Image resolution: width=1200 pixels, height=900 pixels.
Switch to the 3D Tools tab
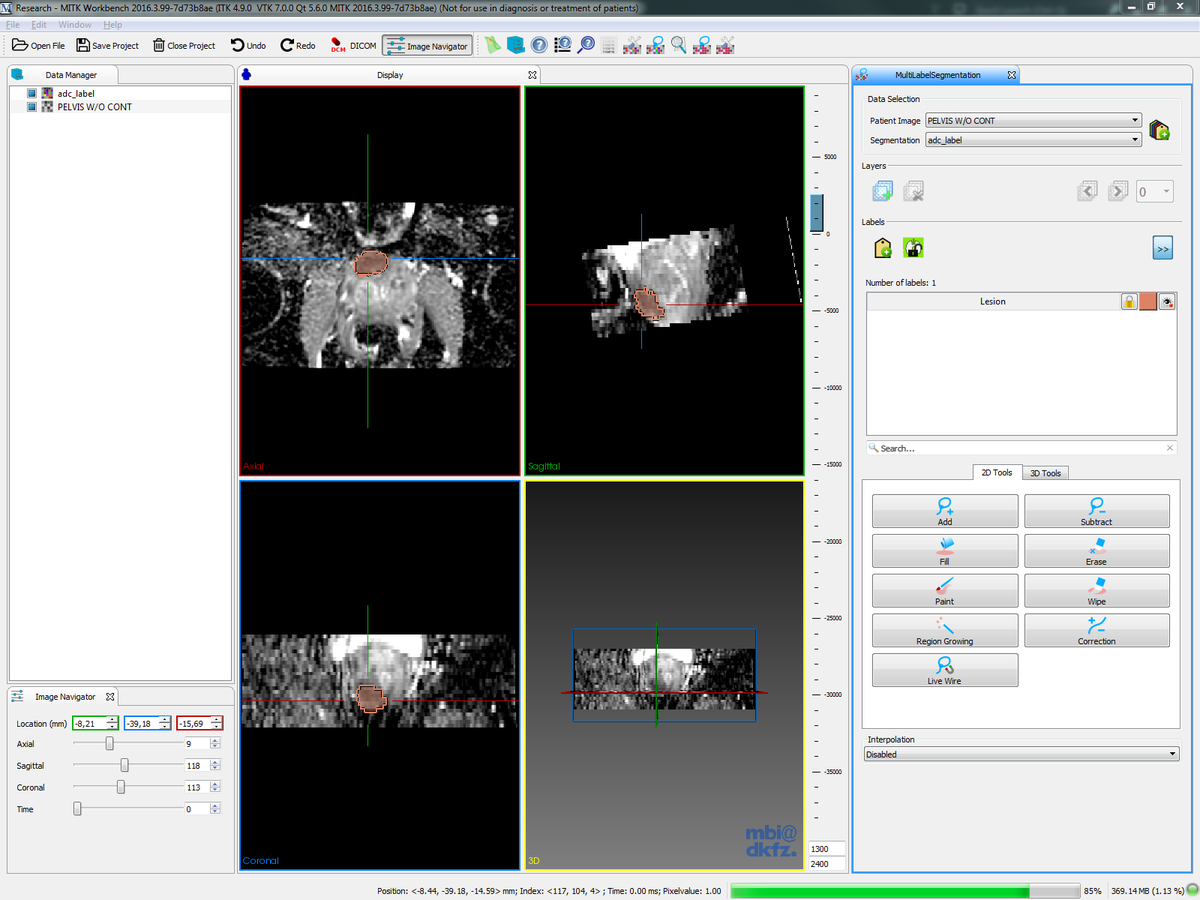pos(1045,472)
